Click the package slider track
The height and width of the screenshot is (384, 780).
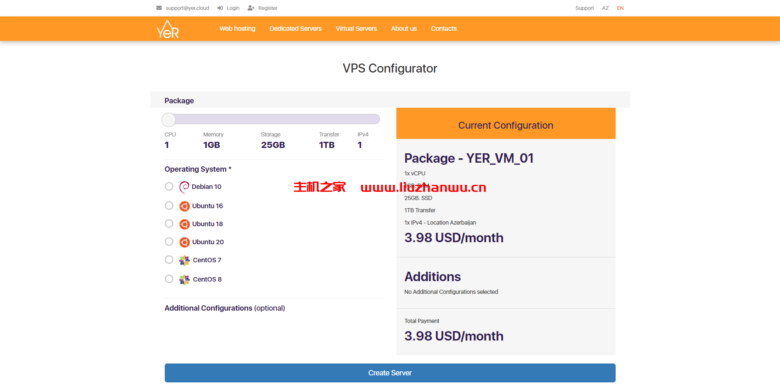[x=271, y=119]
